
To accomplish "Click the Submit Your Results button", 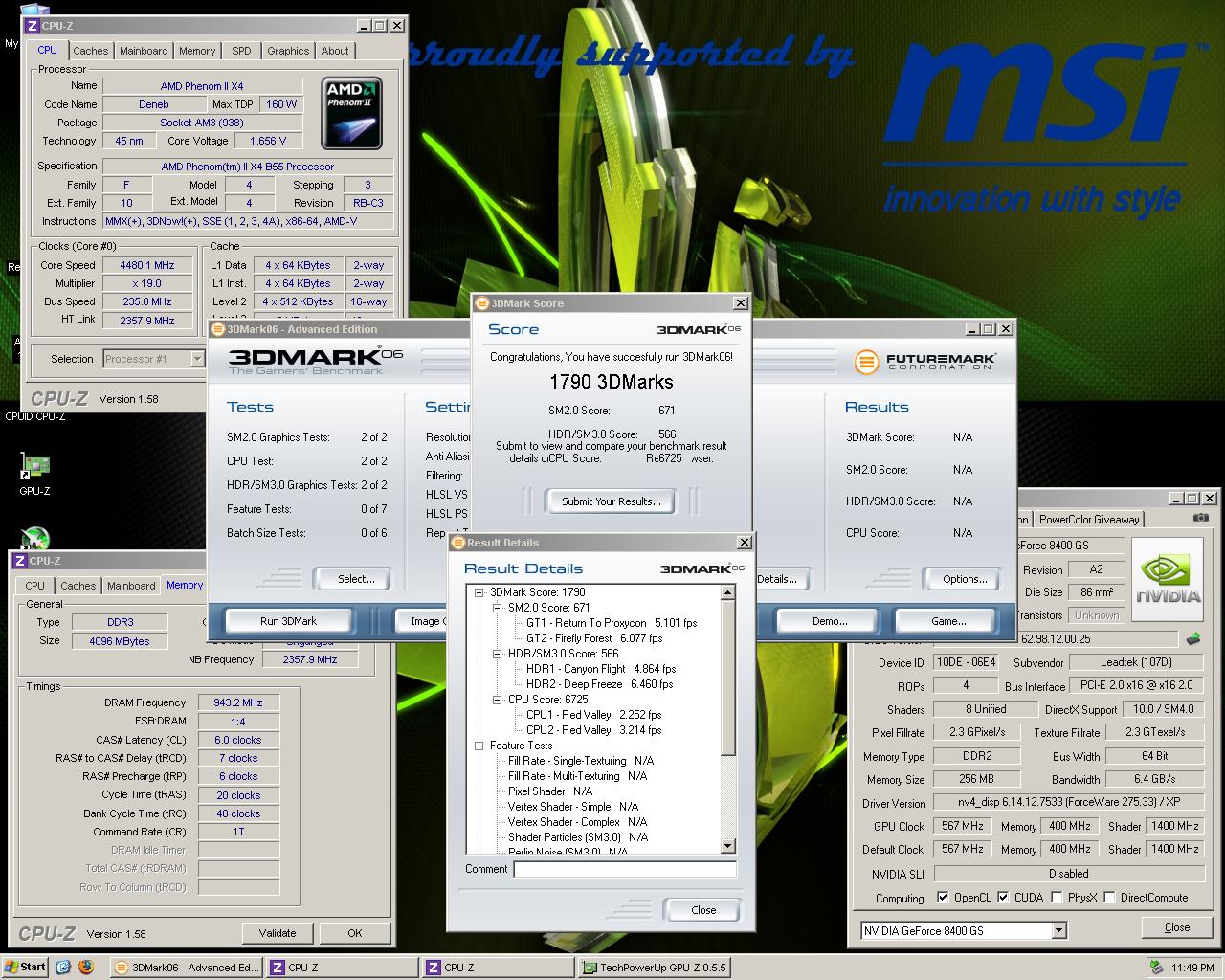I will [x=611, y=501].
